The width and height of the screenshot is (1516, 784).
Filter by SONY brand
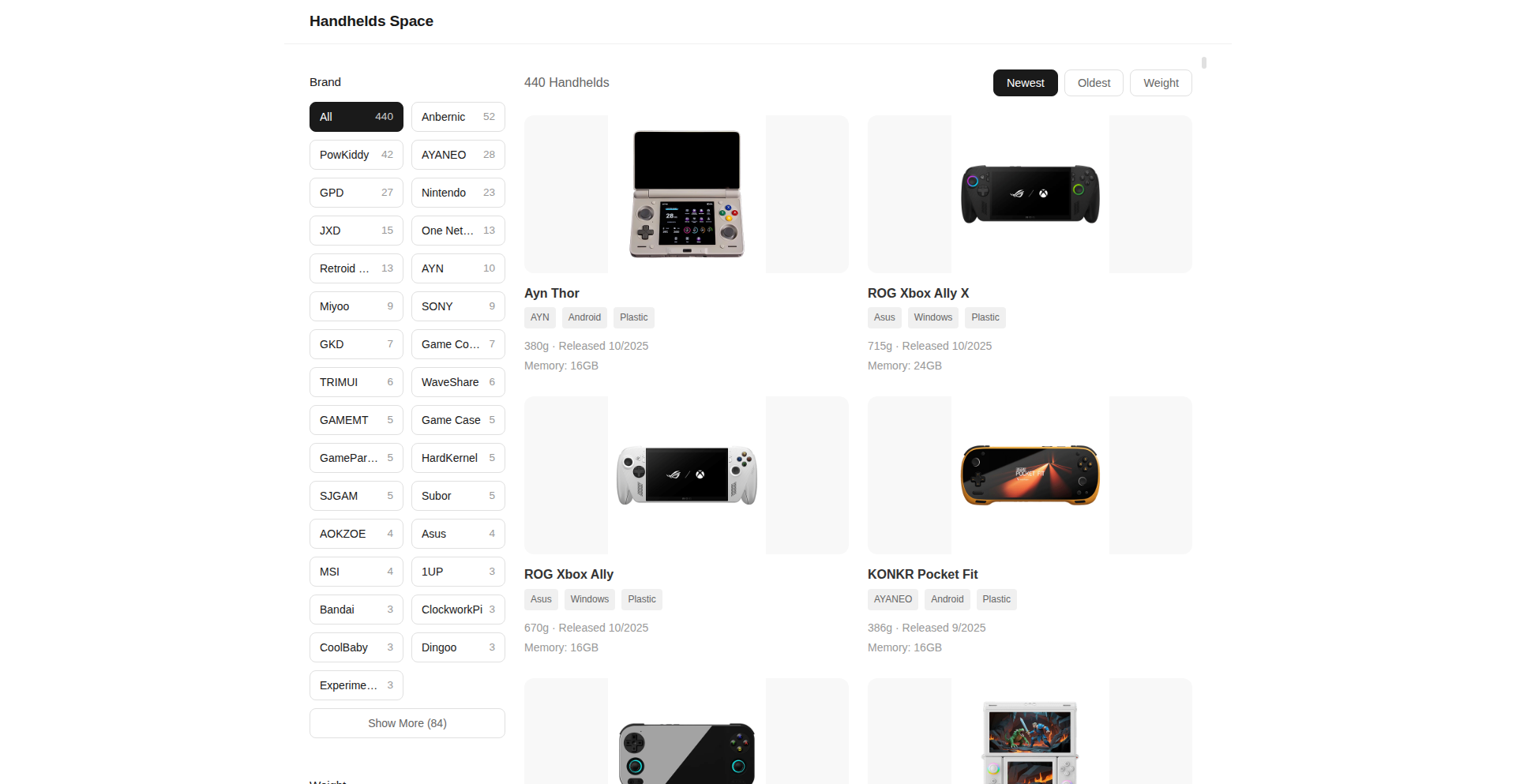pos(458,306)
